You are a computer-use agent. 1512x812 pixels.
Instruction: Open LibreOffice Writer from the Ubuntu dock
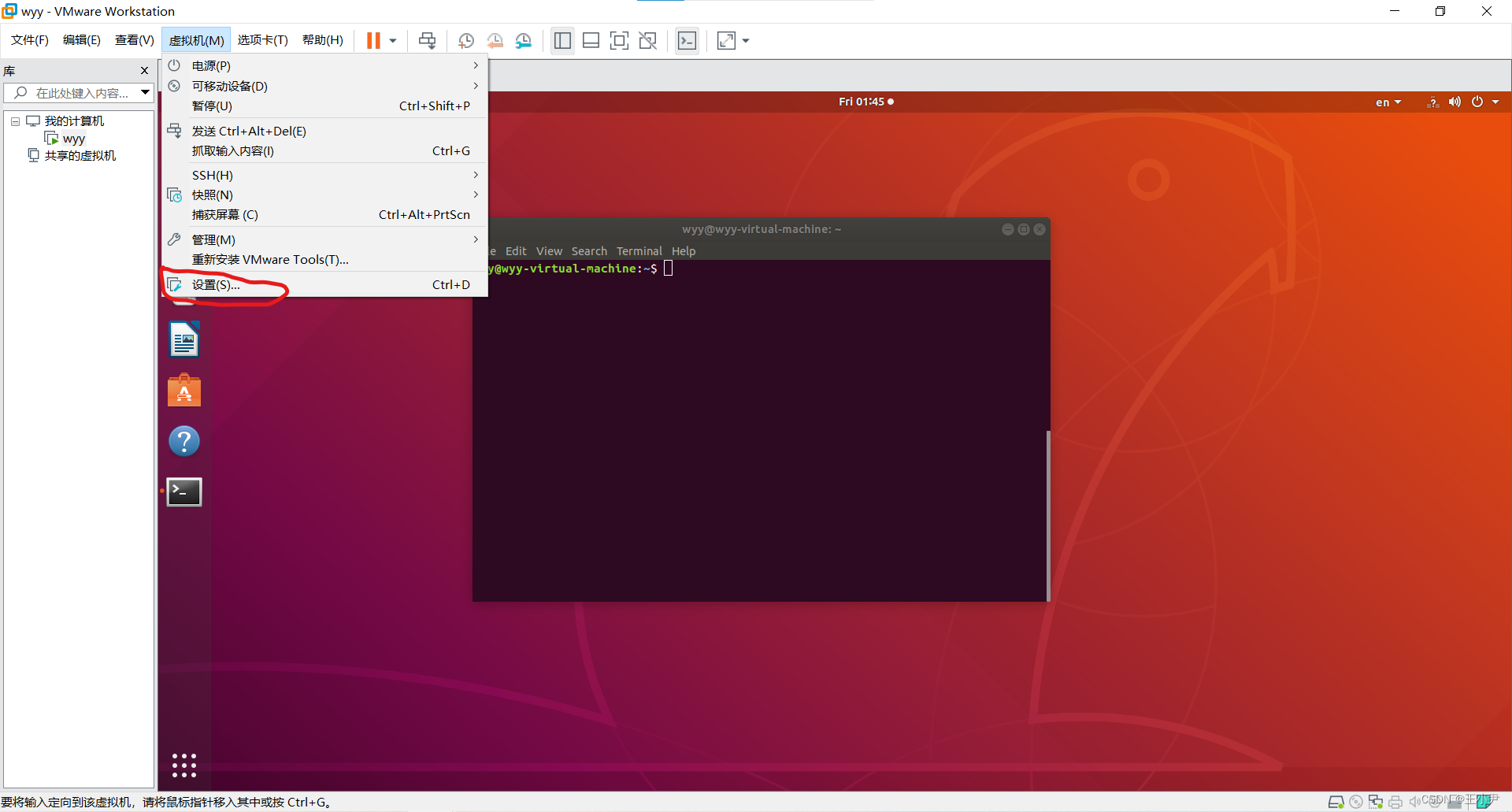184,339
